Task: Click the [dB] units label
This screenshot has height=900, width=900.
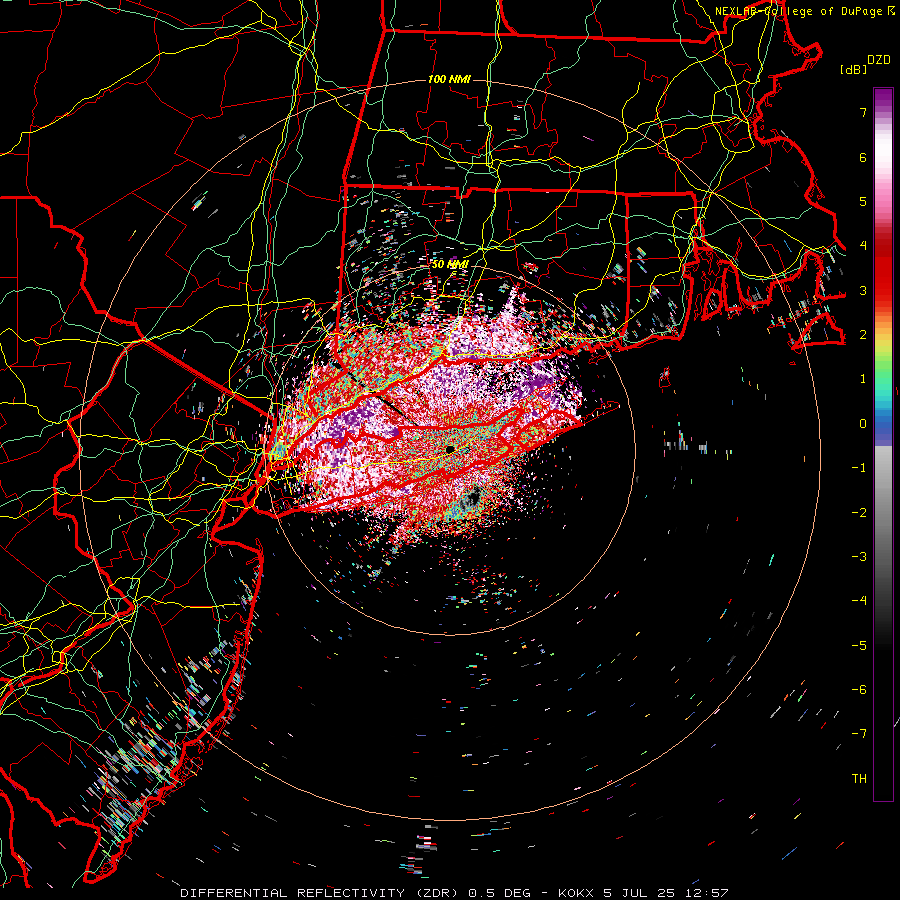Action: (854, 69)
